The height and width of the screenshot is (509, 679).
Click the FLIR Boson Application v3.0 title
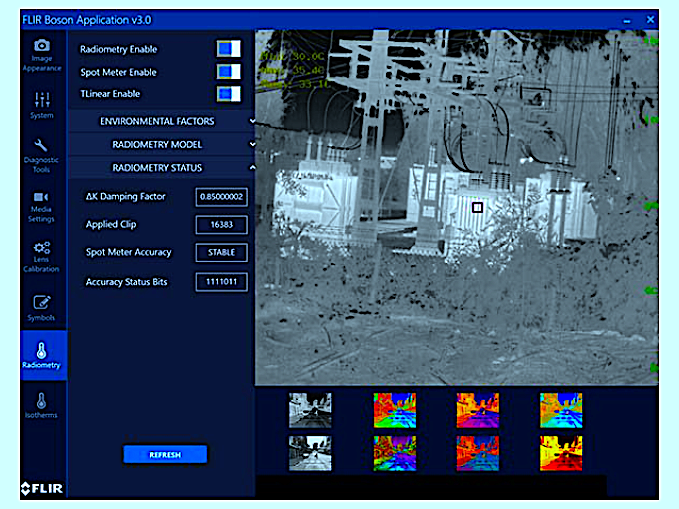(87, 20)
